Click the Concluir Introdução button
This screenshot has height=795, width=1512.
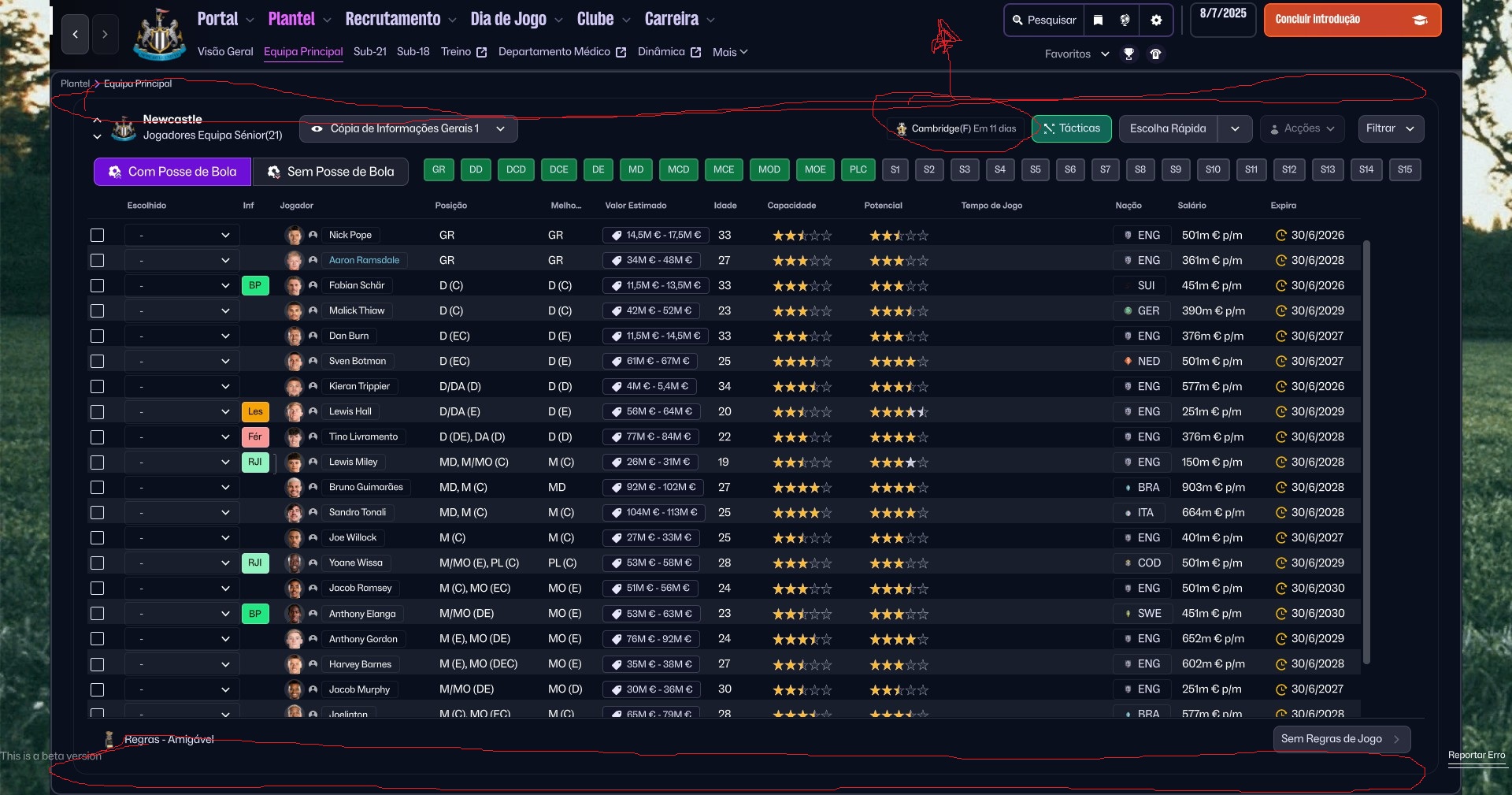[1352, 20]
